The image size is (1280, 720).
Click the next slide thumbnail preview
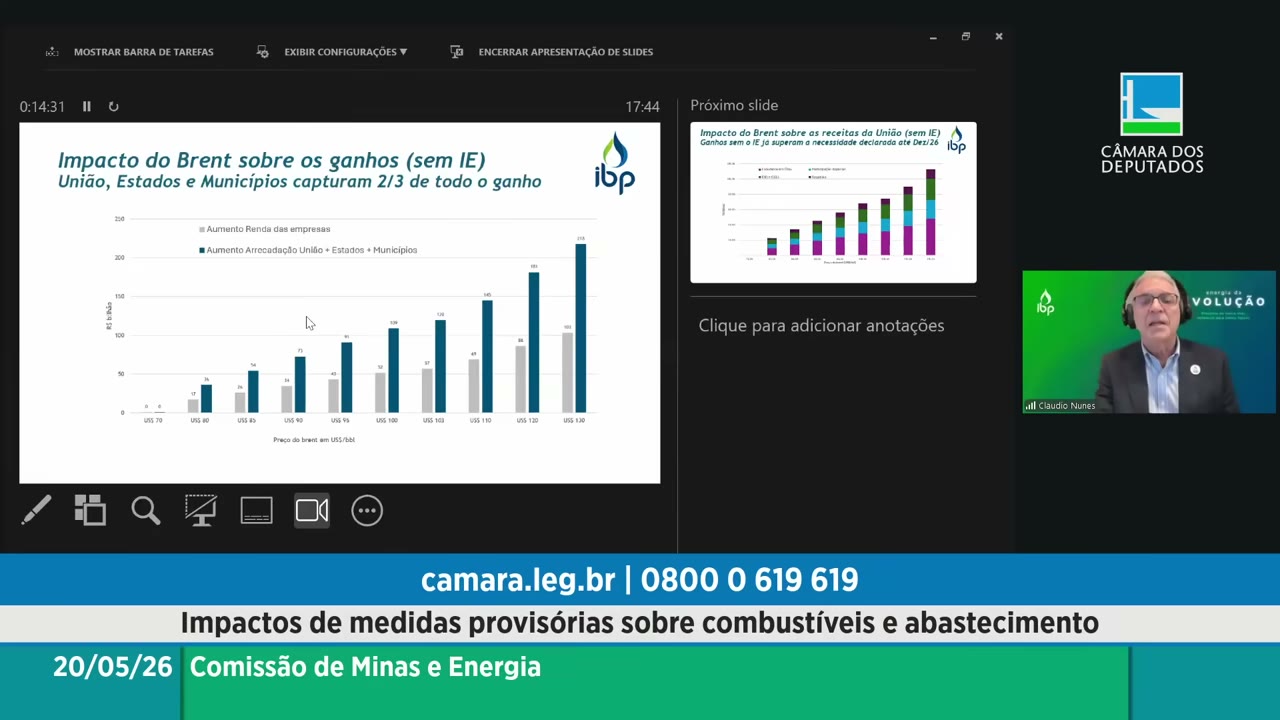[x=833, y=202]
